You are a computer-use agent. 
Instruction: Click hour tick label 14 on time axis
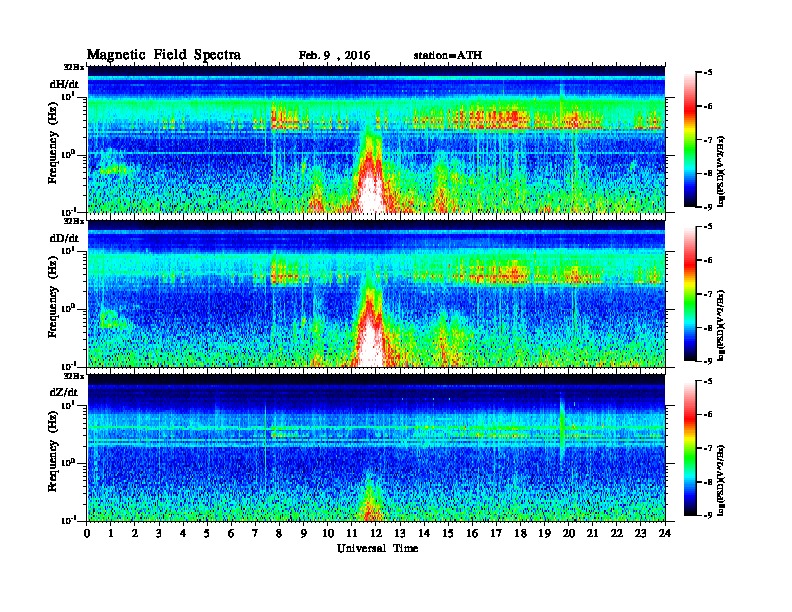424,533
